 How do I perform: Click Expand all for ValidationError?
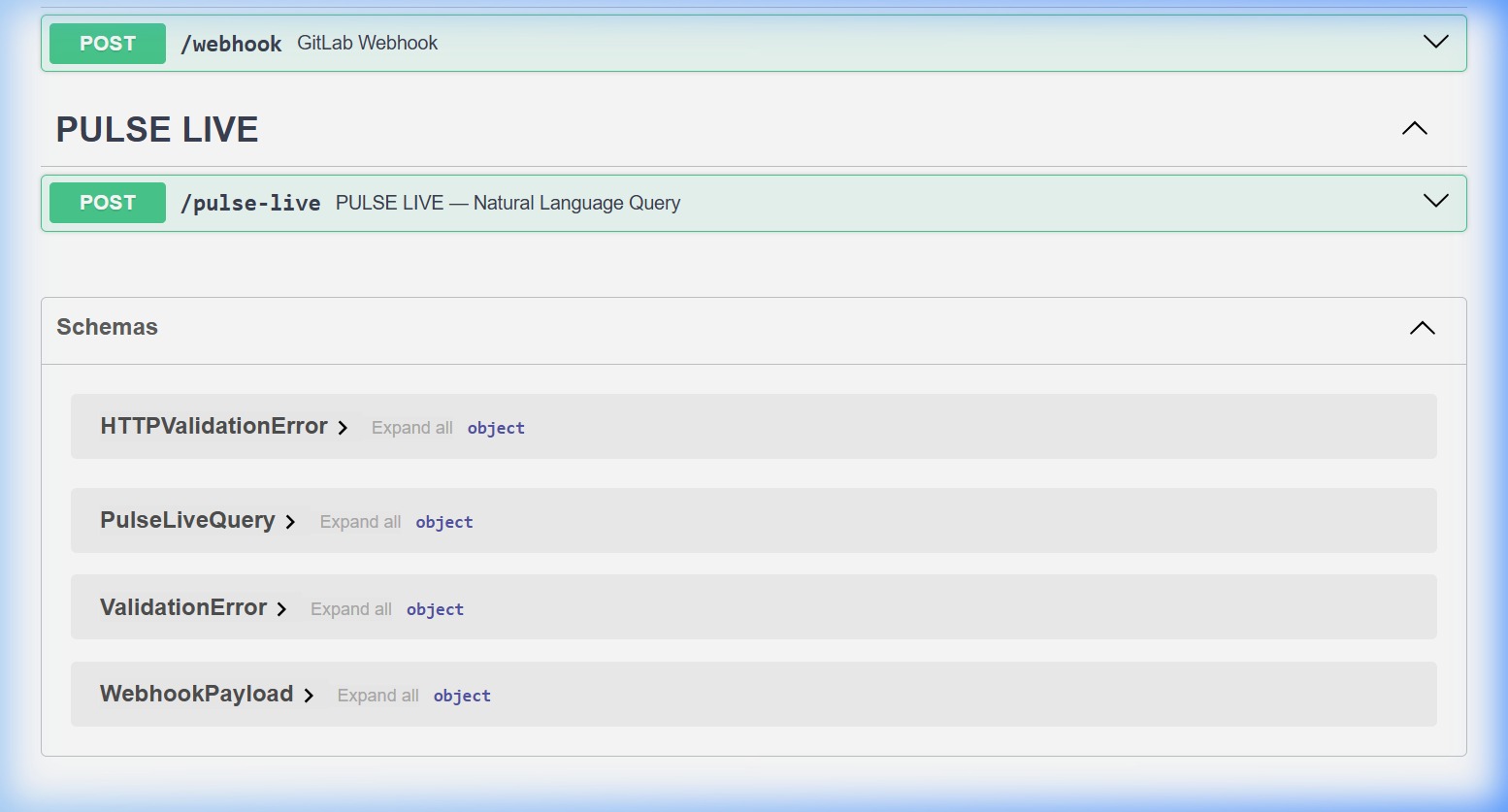[351, 609]
